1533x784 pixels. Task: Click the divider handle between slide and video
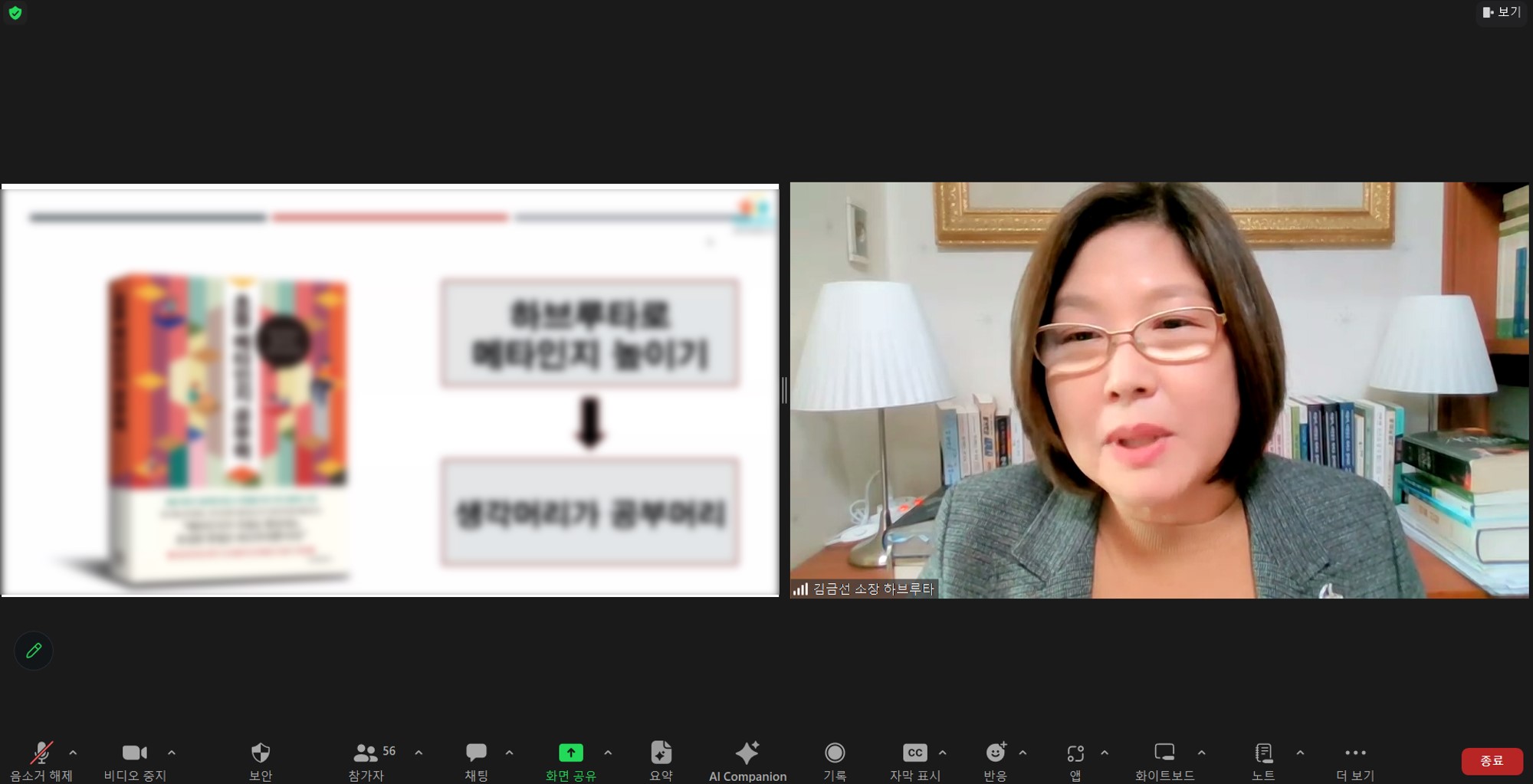tap(784, 390)
